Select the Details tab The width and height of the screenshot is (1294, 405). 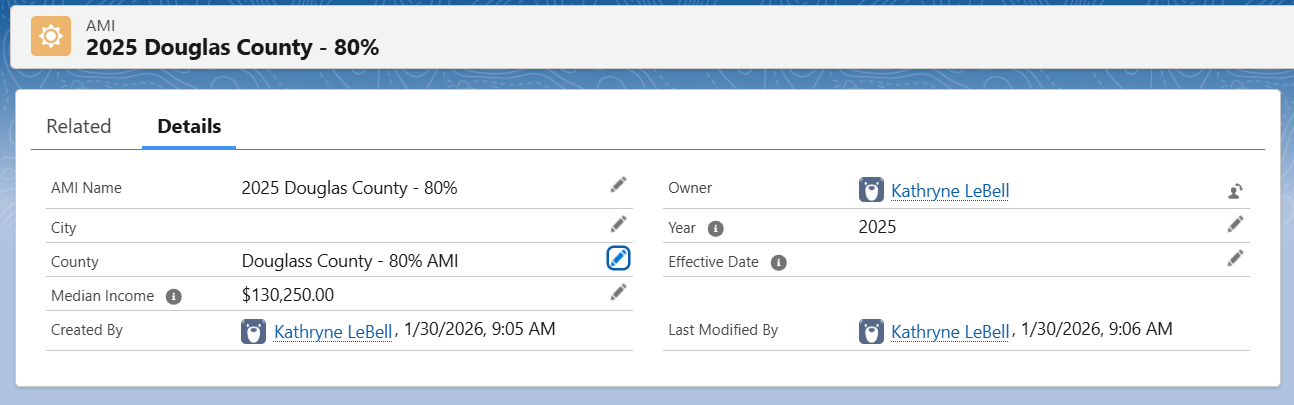[x=189, y=127]
